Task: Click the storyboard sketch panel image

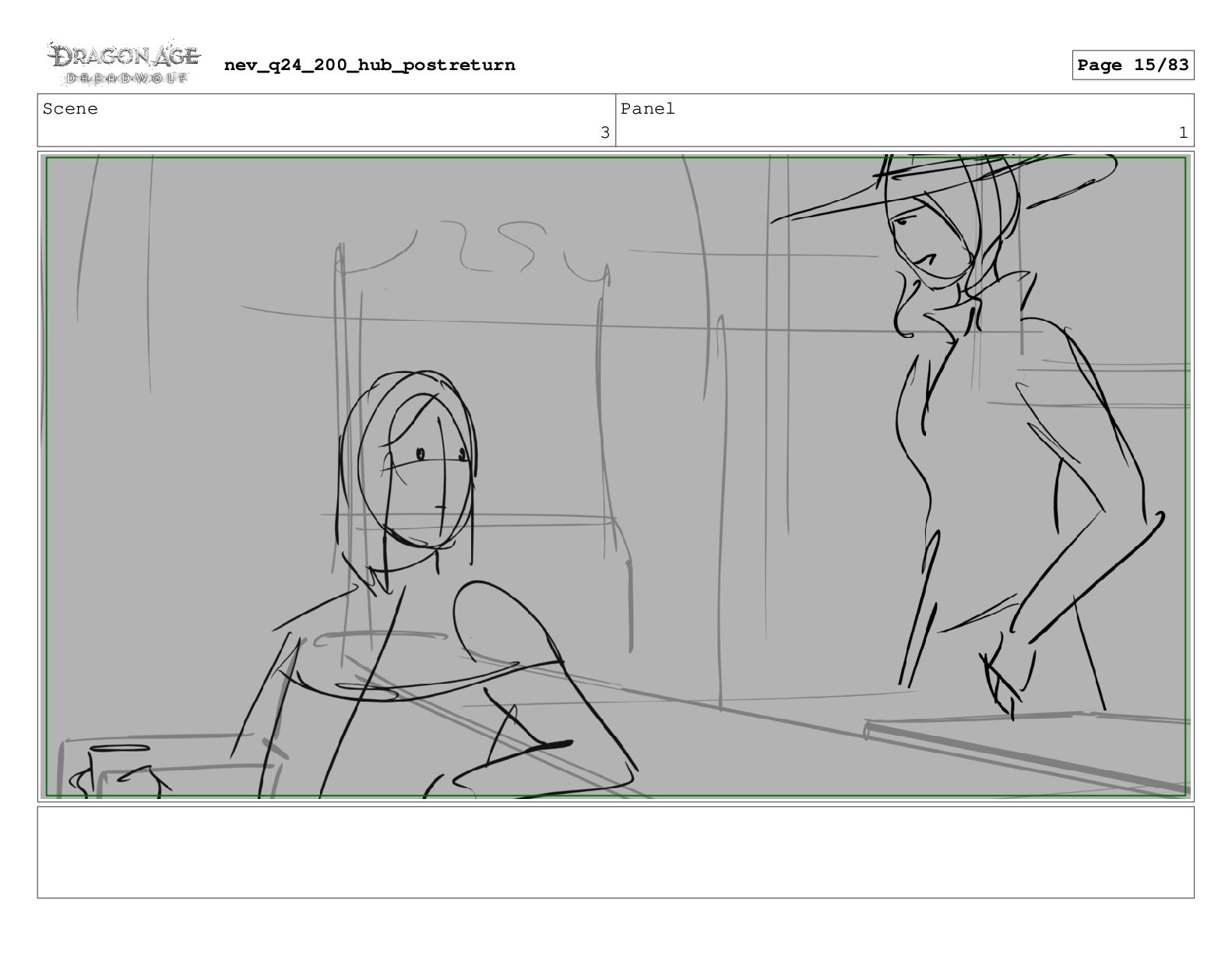Action: (615, 477)
